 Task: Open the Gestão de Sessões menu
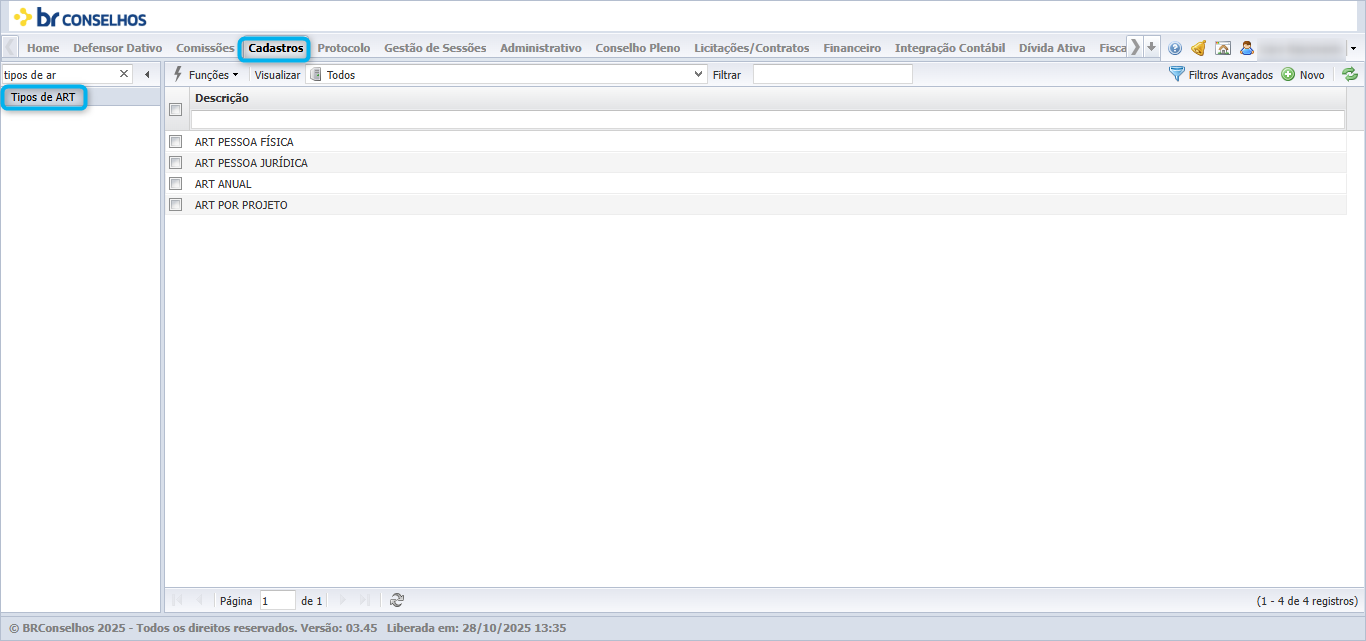tap(435, 47)
